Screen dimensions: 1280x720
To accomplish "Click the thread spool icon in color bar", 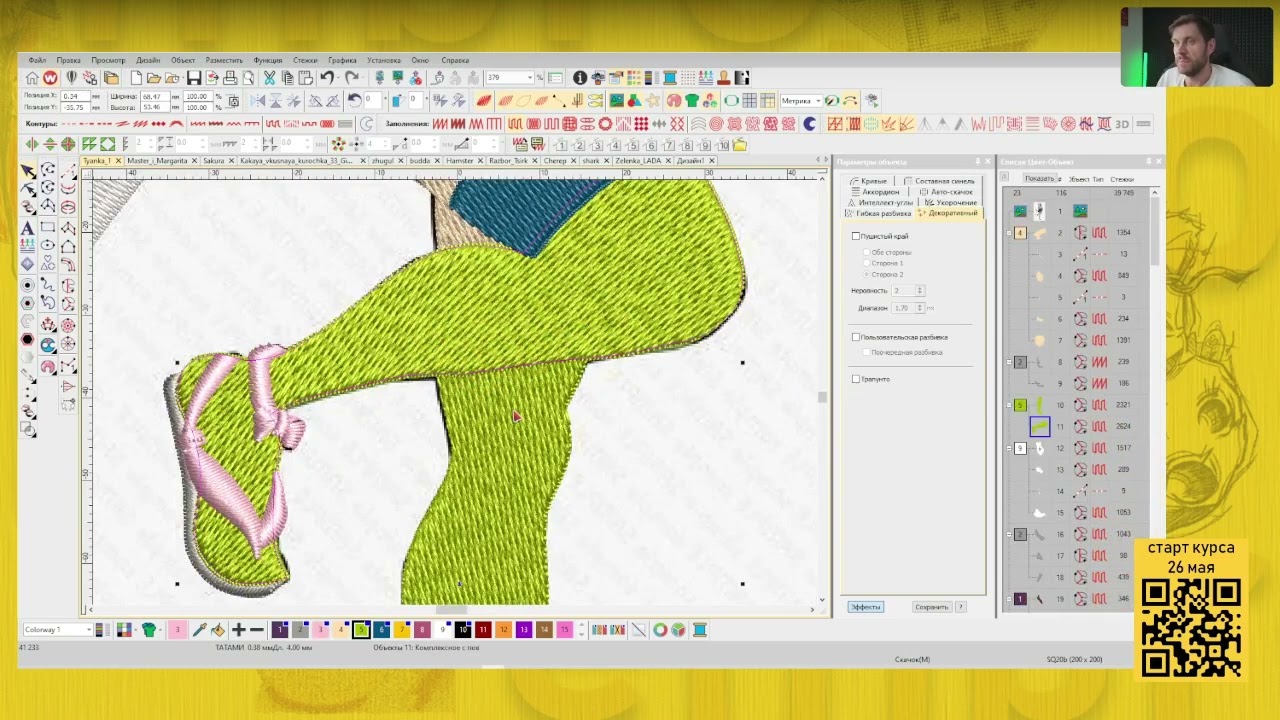I will (700, 630).
